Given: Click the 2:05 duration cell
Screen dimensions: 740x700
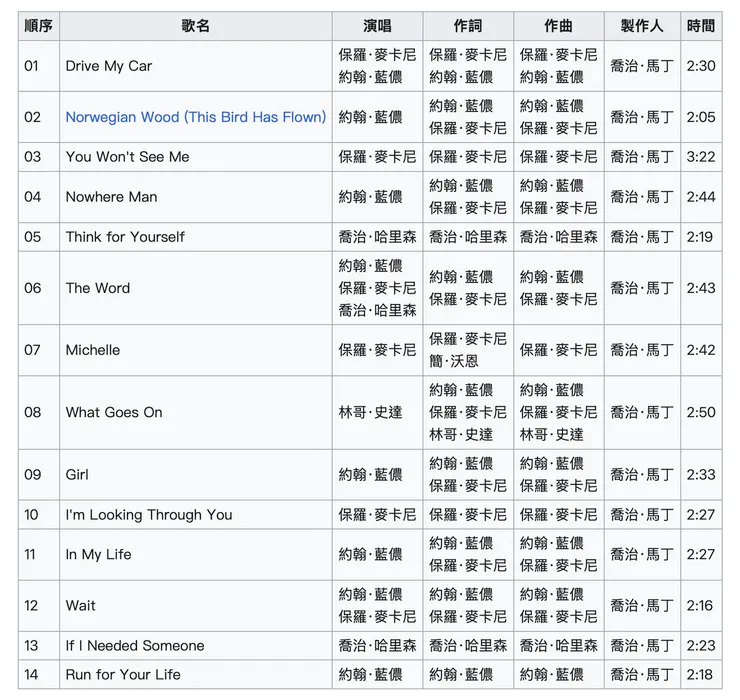Looking at the screenshot, I should point(701,117).
